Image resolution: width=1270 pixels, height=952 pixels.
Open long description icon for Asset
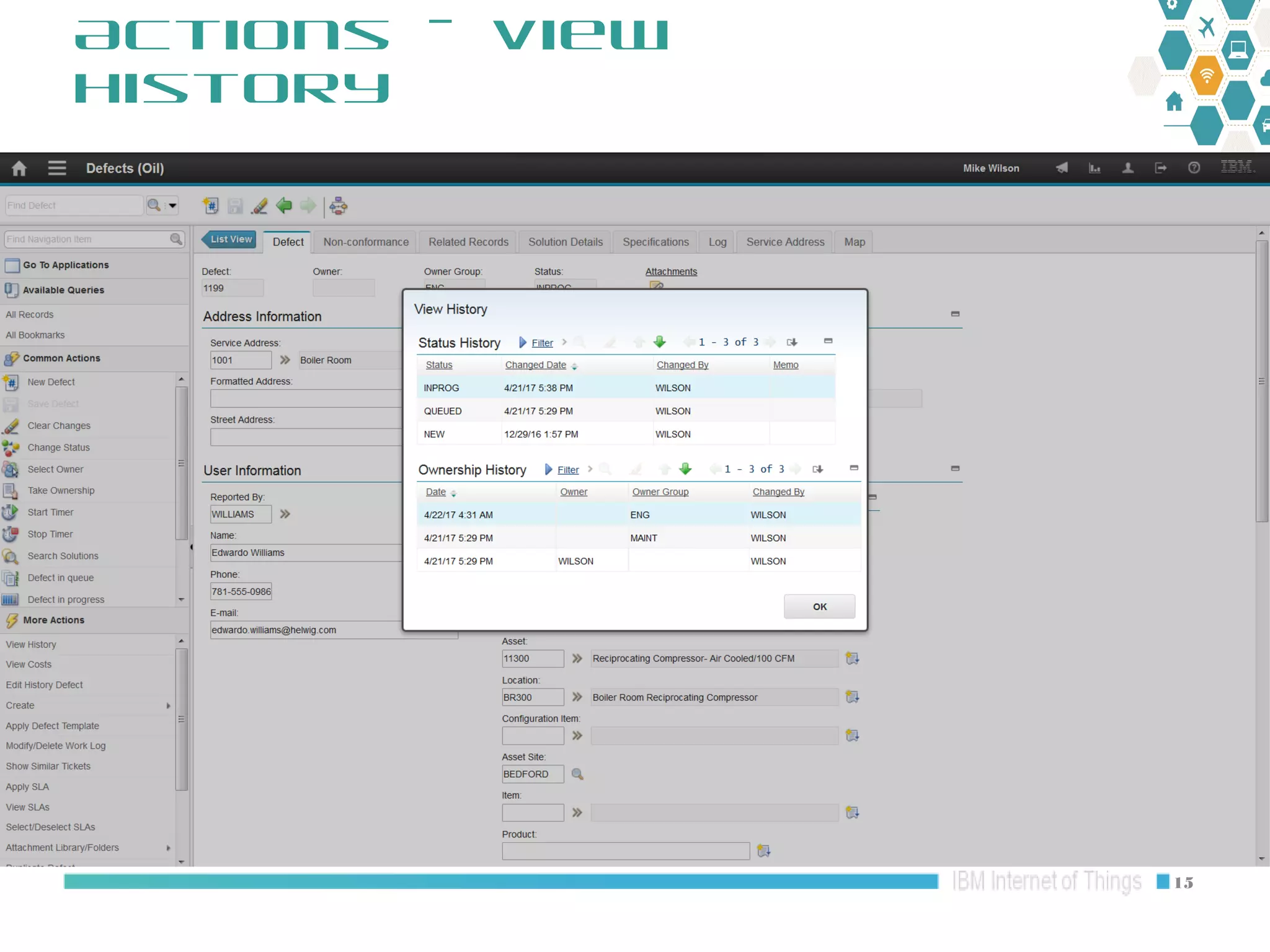click(x=853, y=658)
